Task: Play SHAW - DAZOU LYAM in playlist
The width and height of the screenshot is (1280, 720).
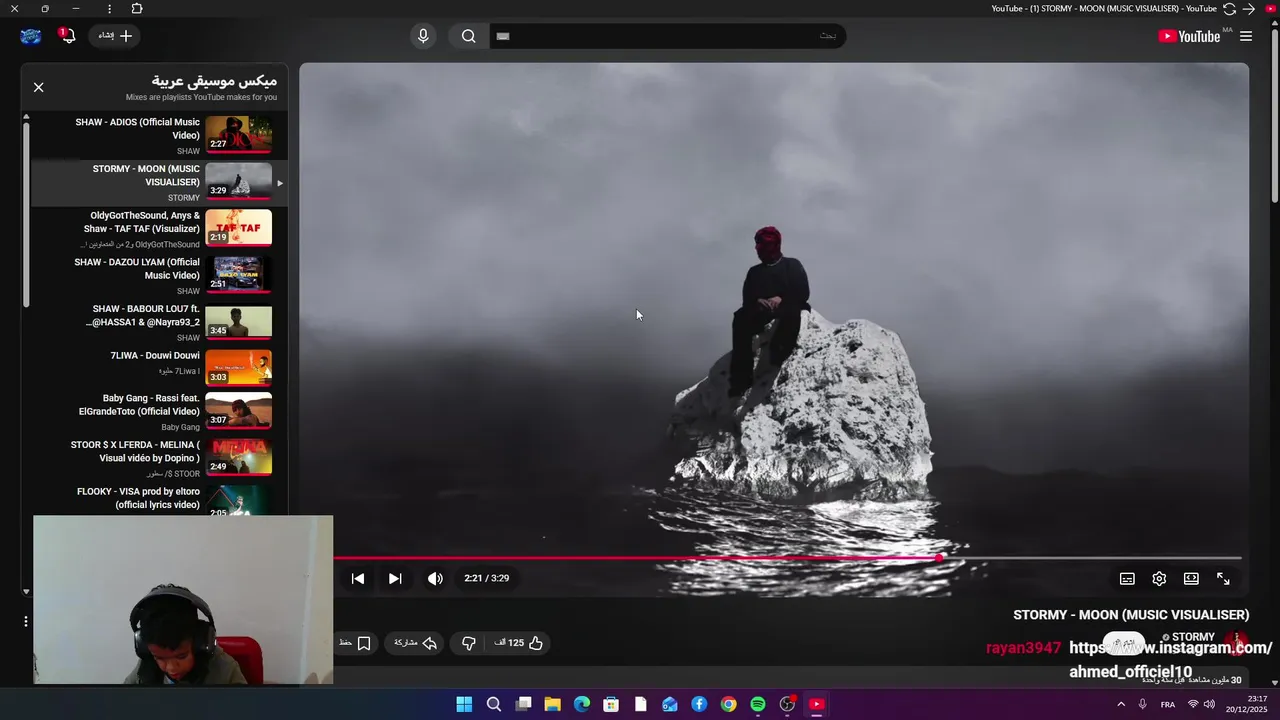Action: tap(160, 275)
